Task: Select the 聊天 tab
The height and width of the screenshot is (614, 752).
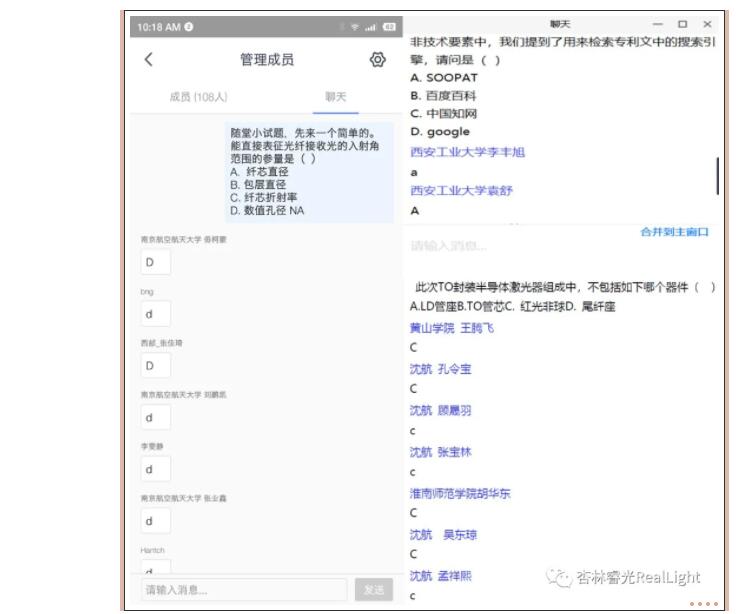Action: coord(336,97)
